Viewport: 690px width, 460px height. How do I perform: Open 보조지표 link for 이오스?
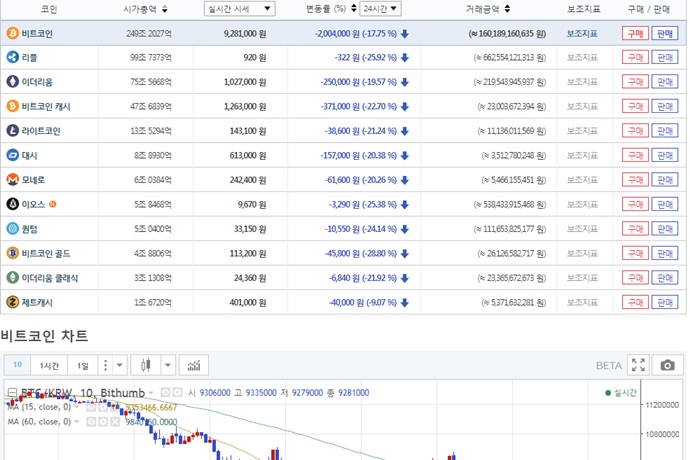(582, 204)
